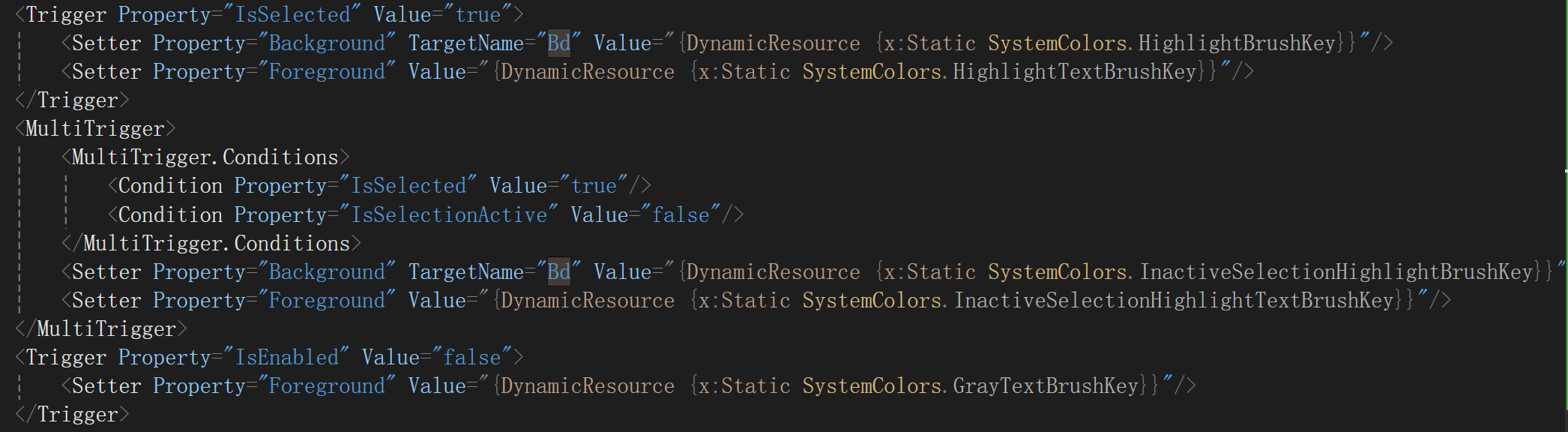1568x432 pixels.
Task: Click IsSelected in the first Trigger line
Action: 292,15
